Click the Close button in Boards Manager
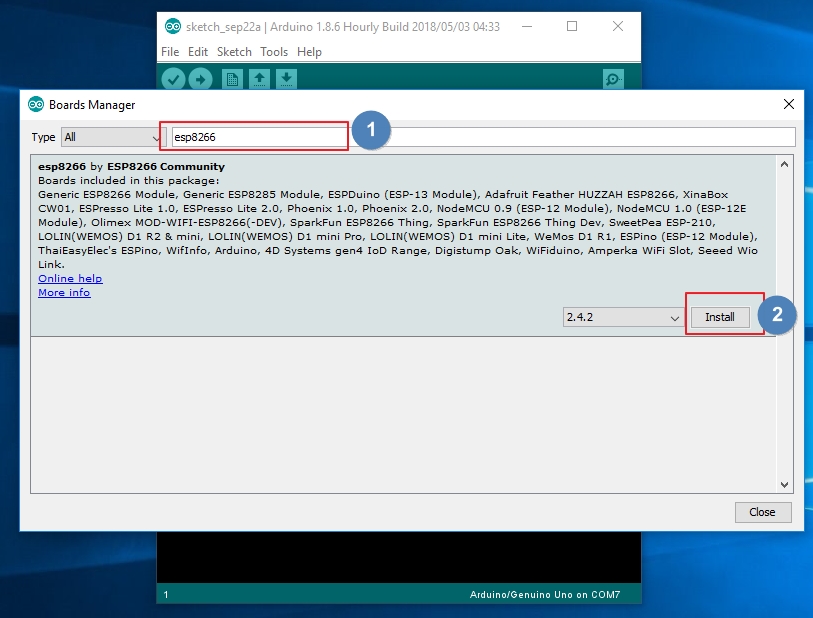This screenshot has width=813, height=618. point(763,512)
